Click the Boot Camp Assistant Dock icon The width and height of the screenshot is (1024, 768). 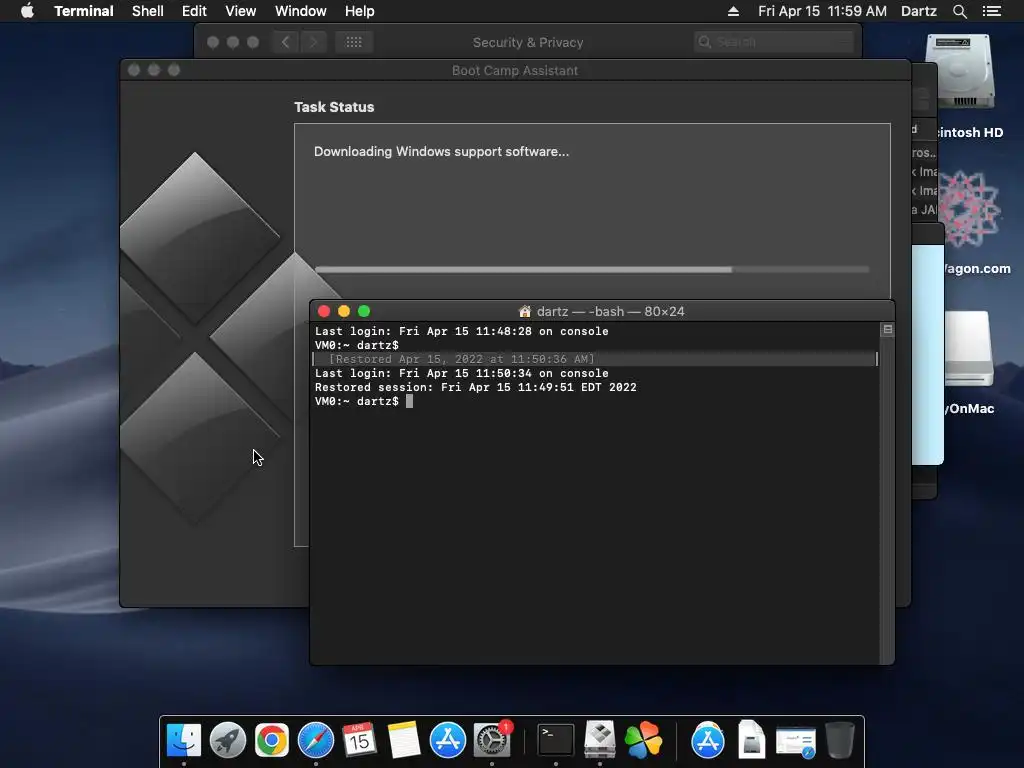[x=600, y=740]
